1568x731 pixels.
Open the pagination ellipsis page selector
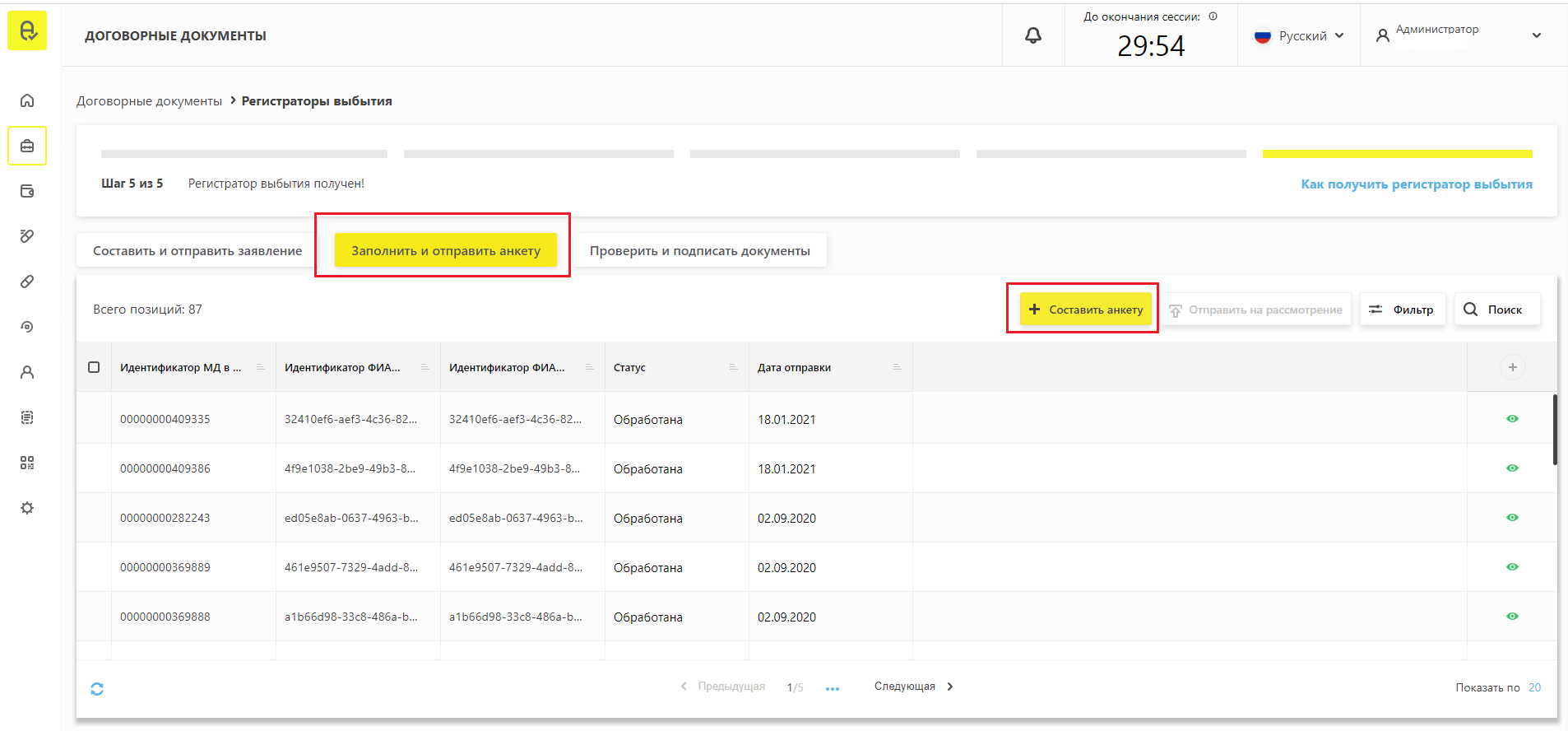point(833,688)
